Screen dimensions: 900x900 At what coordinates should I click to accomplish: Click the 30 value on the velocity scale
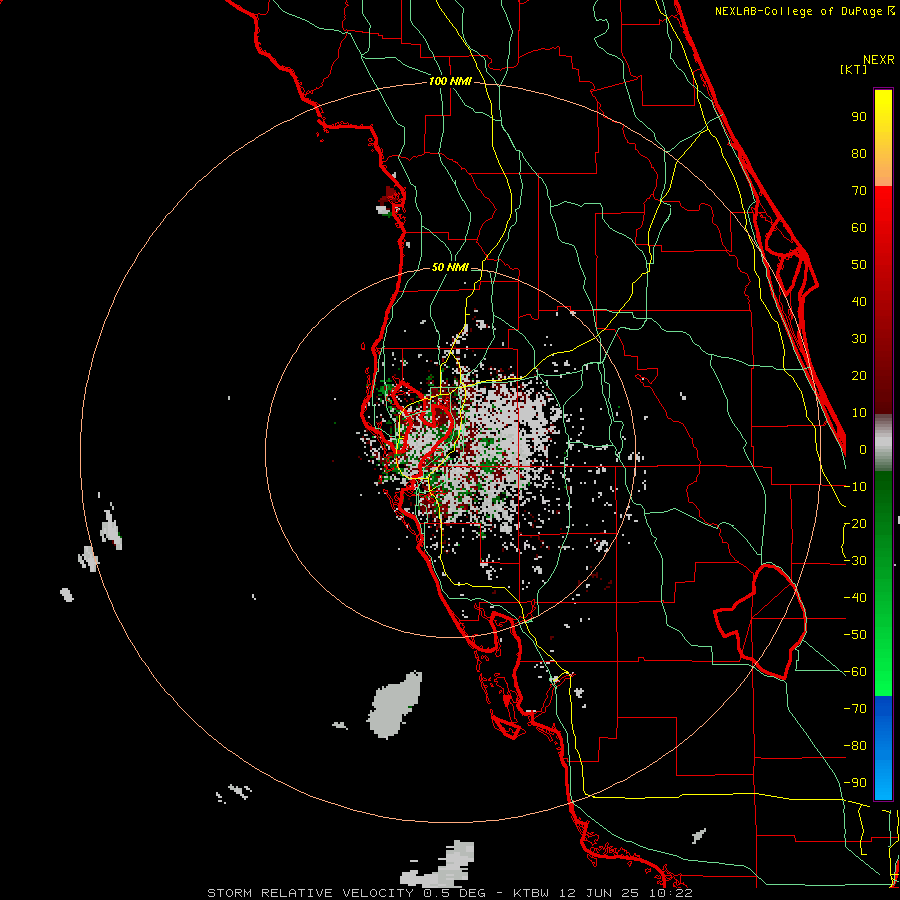pos(859,339)
